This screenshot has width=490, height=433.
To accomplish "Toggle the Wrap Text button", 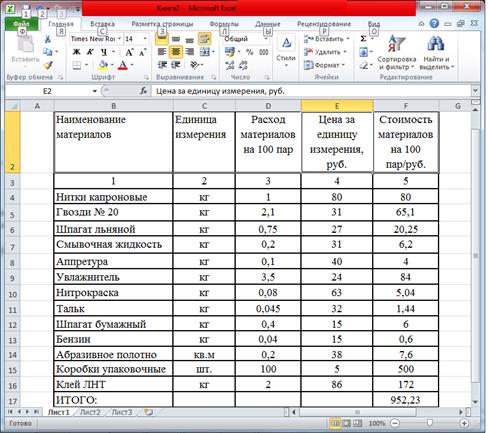I will pos(204,39).
